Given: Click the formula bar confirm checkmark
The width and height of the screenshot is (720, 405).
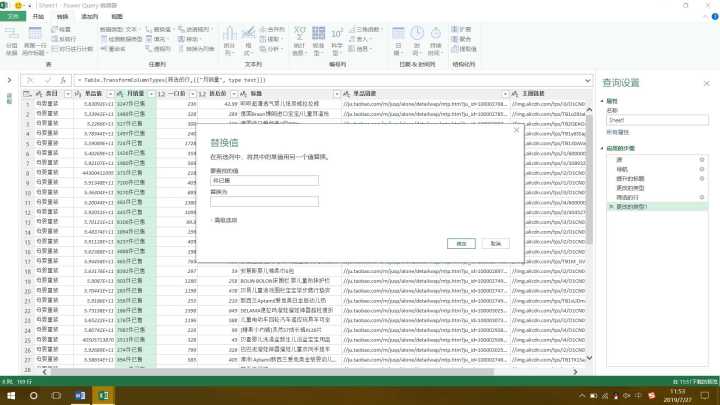Looking at the screenshot, I should [47, 80].
